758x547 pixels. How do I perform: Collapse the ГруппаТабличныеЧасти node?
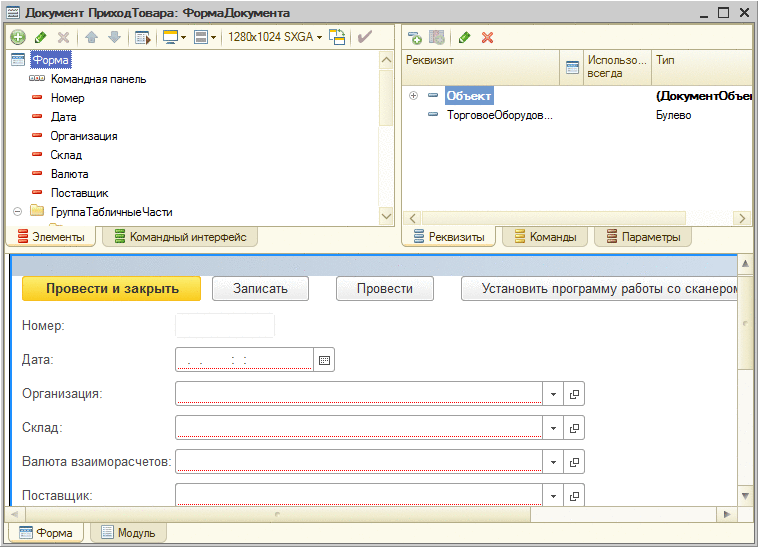pos(17,212)
